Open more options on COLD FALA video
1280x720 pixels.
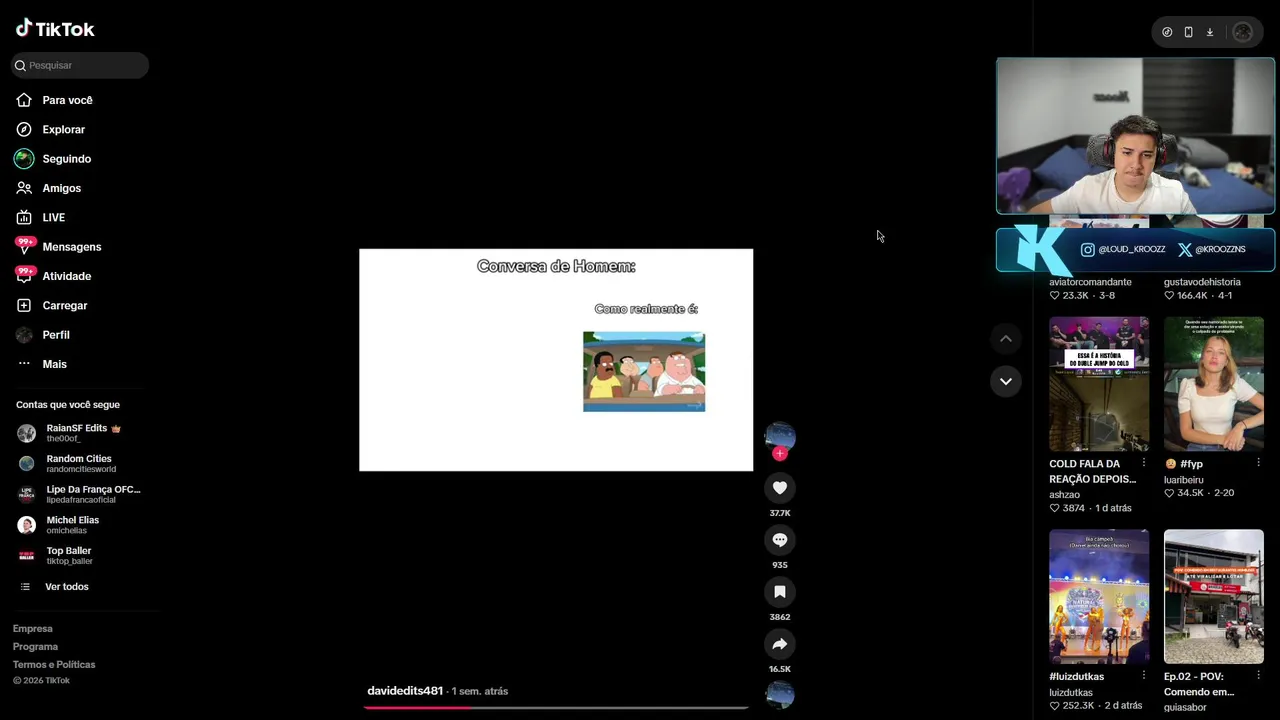pyautogui.click(x=1144, y=463)
